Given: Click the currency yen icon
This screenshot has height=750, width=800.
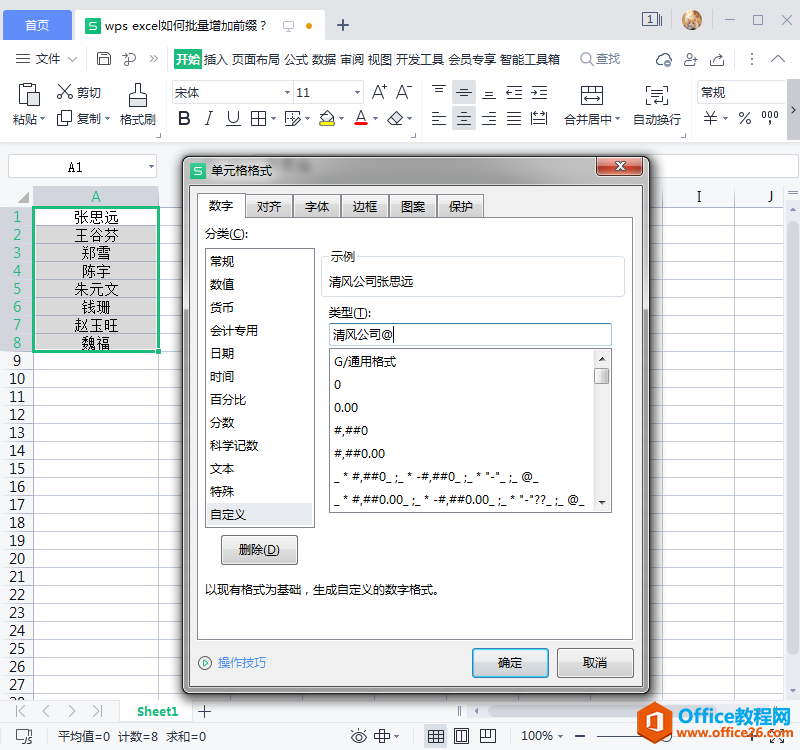Looking at the screenshot, I should click(710, 118).
